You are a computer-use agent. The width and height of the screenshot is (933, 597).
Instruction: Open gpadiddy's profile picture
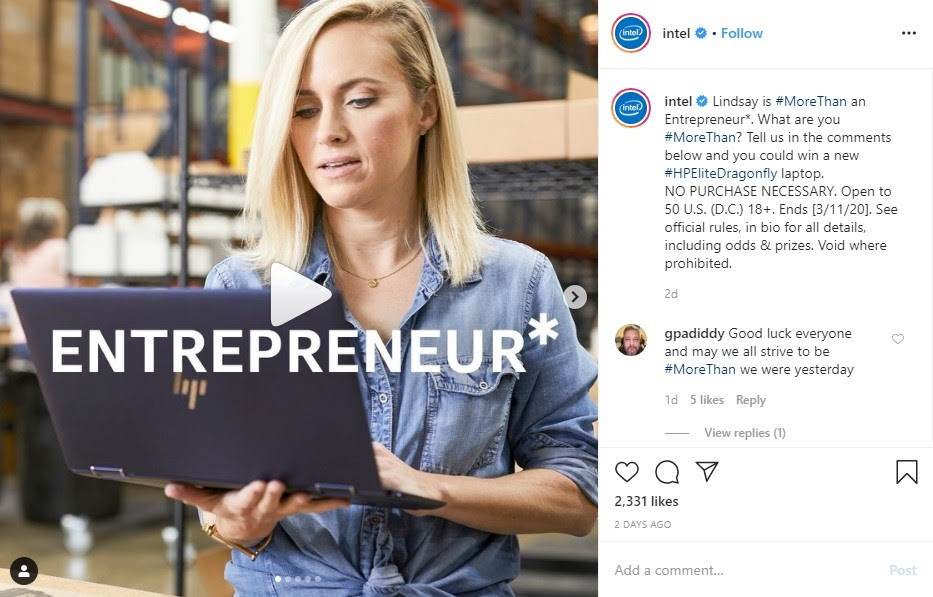(x=631, y=340)
